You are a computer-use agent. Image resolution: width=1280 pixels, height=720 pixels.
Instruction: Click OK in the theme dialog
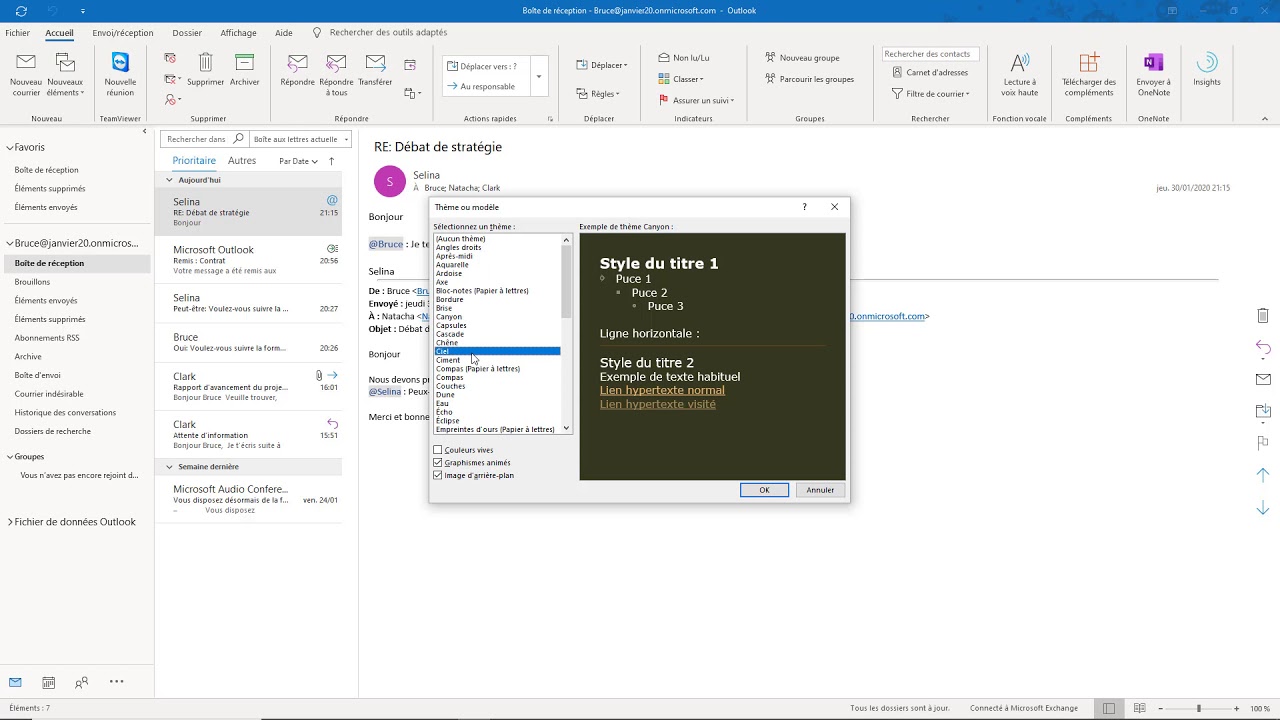click(x=764, y=490)
